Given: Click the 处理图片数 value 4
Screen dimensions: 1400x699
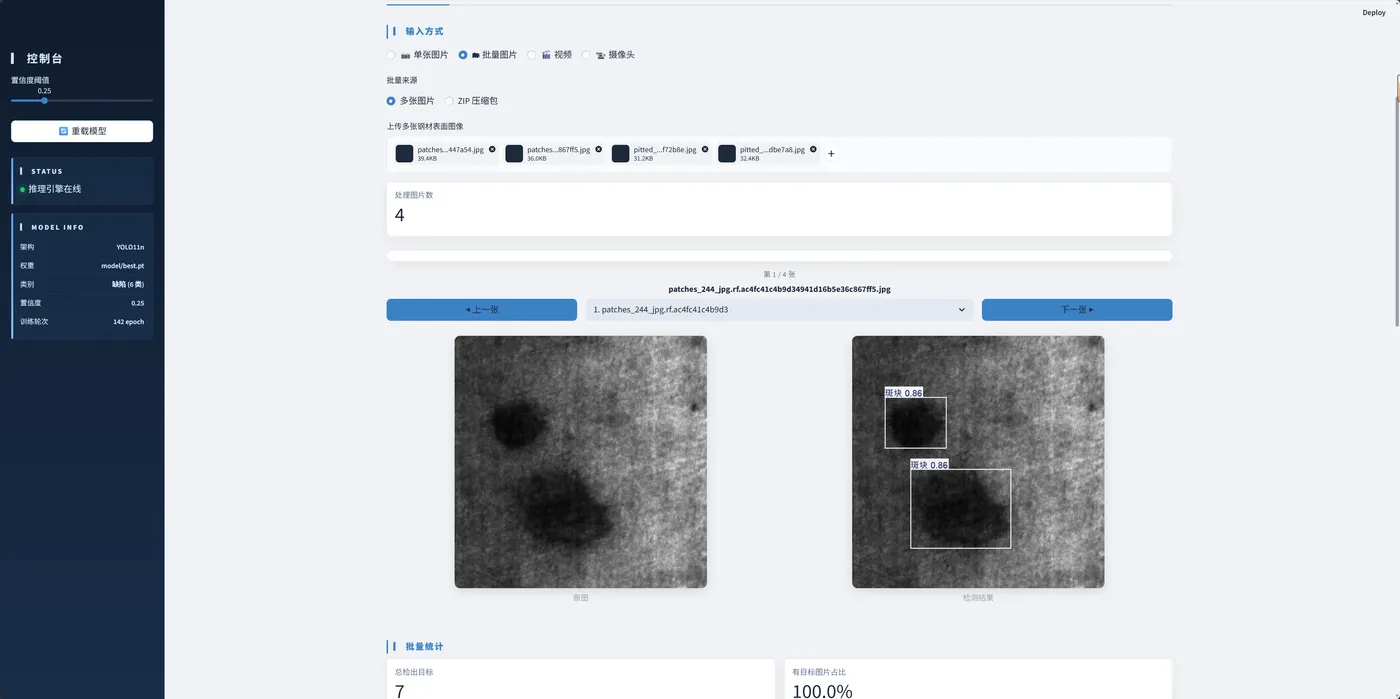Looking at the screenshot, I should coord(400,215).
